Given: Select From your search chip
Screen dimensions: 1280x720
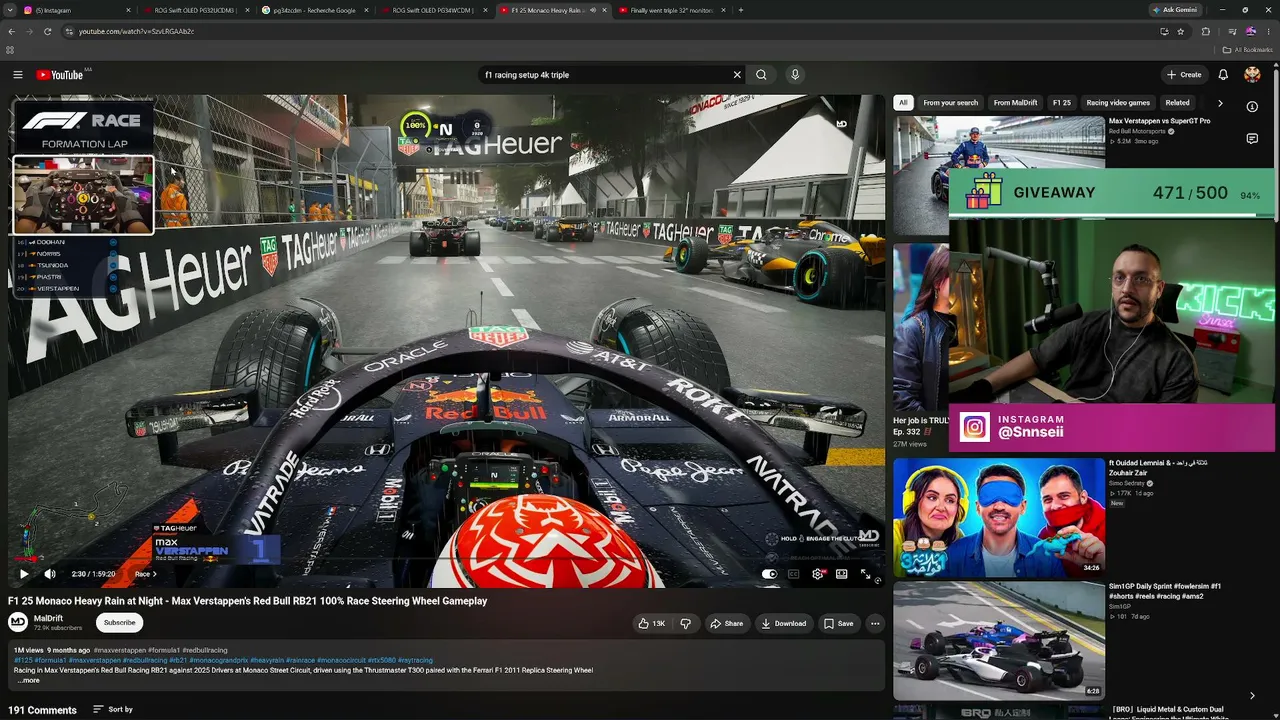Looking at the screenshot, I should (951, 102).
